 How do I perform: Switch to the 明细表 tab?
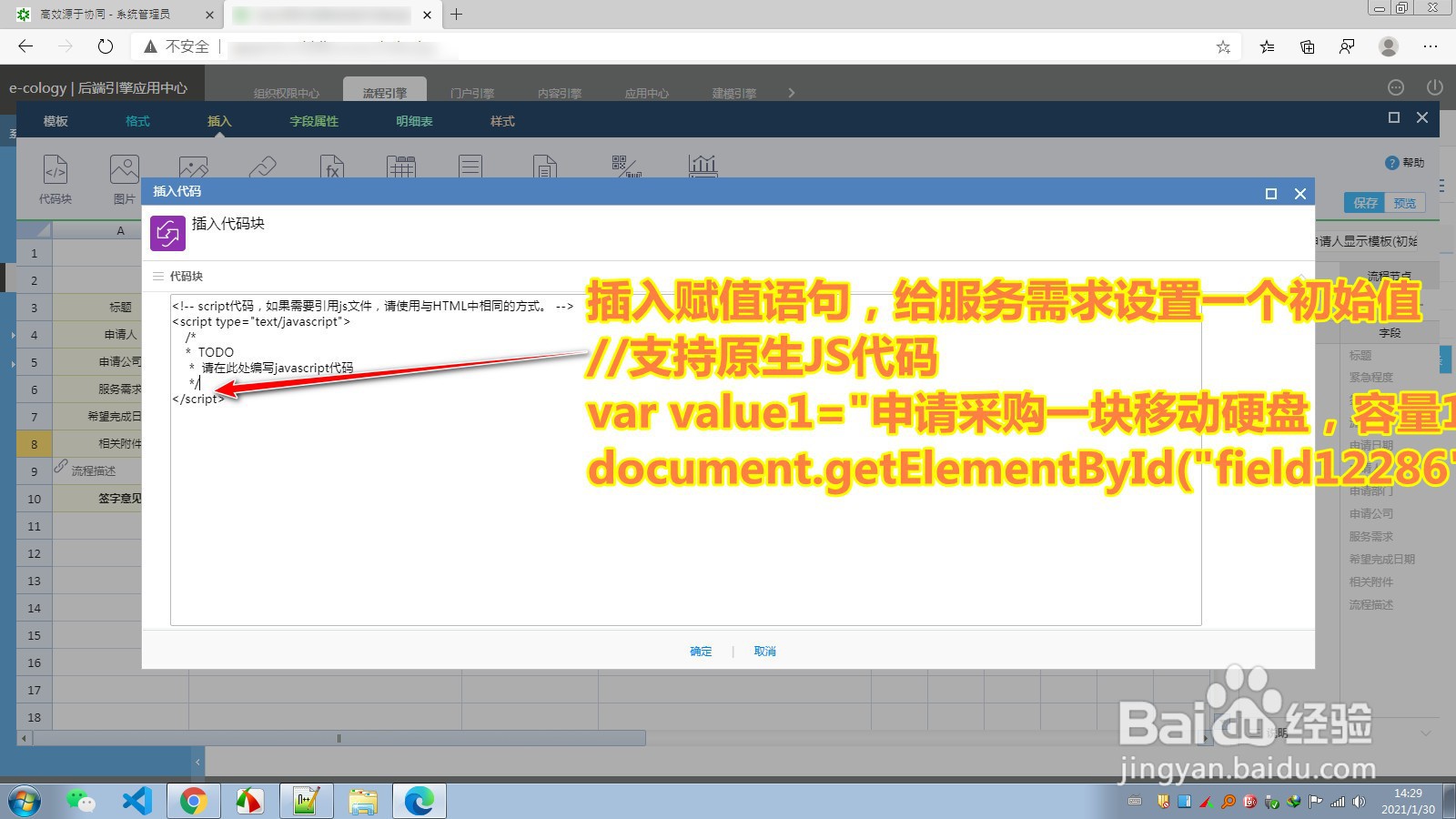coord(414,121)
